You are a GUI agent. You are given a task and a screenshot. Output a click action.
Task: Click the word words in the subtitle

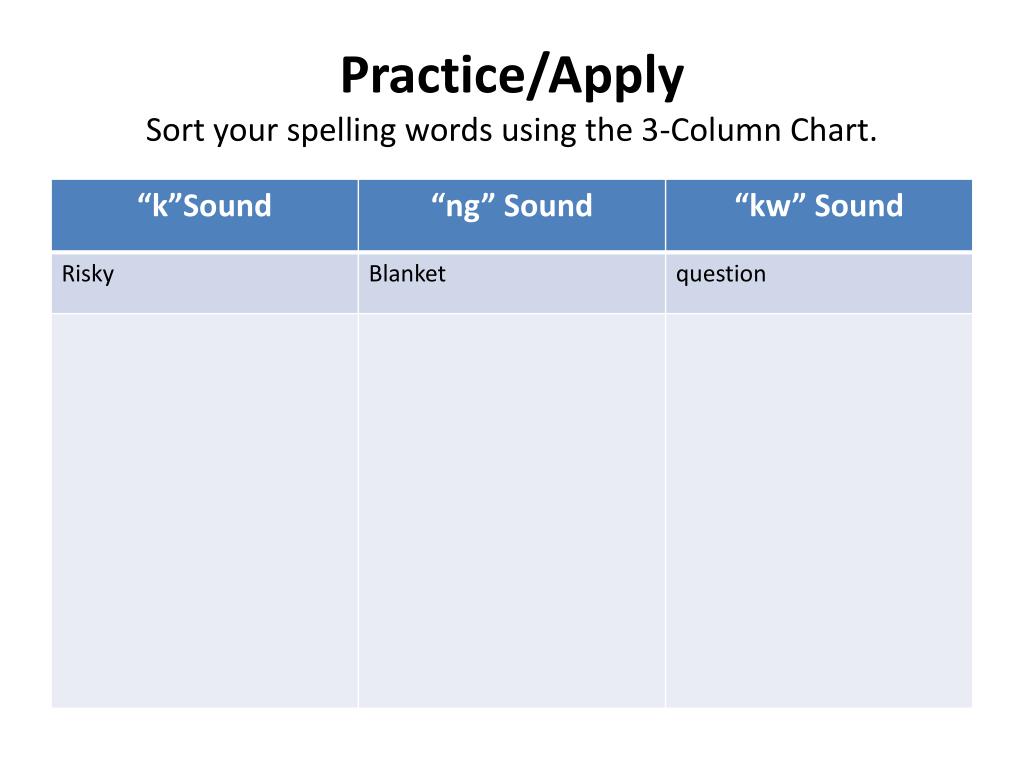tap(449, 130)
